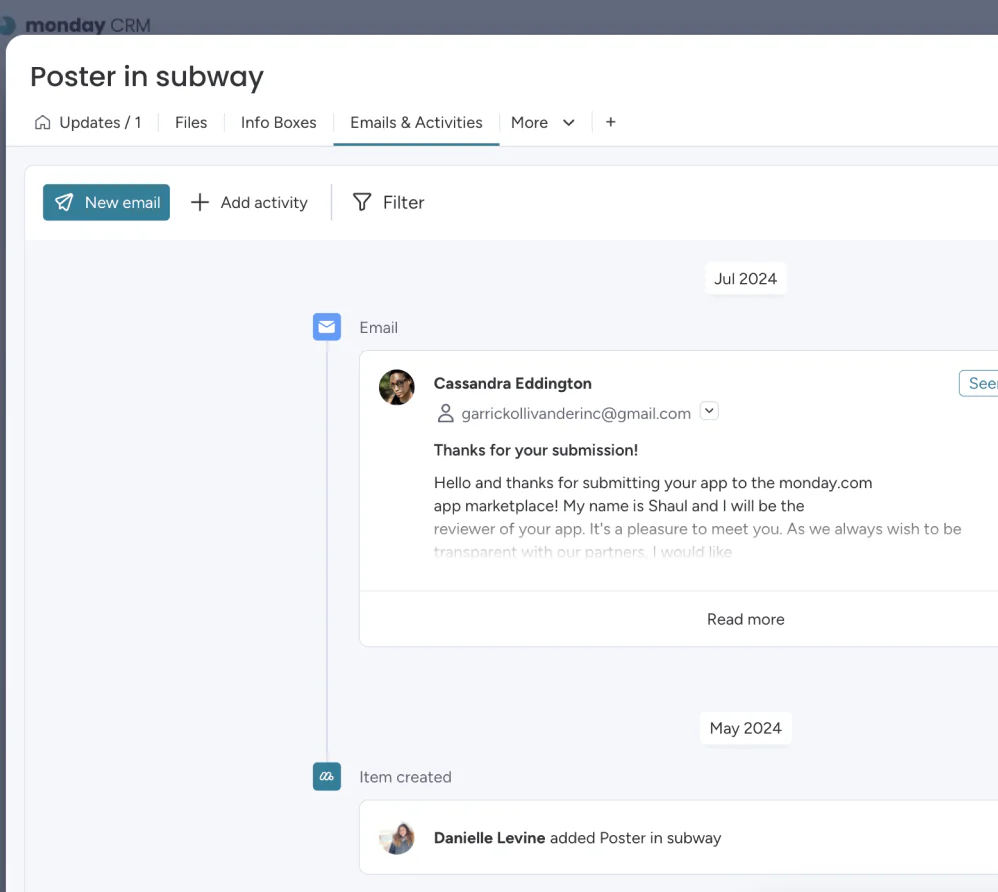Expand recipient details chevron next to email address
This screenshot has width=998, height=892.
point(709,411)
